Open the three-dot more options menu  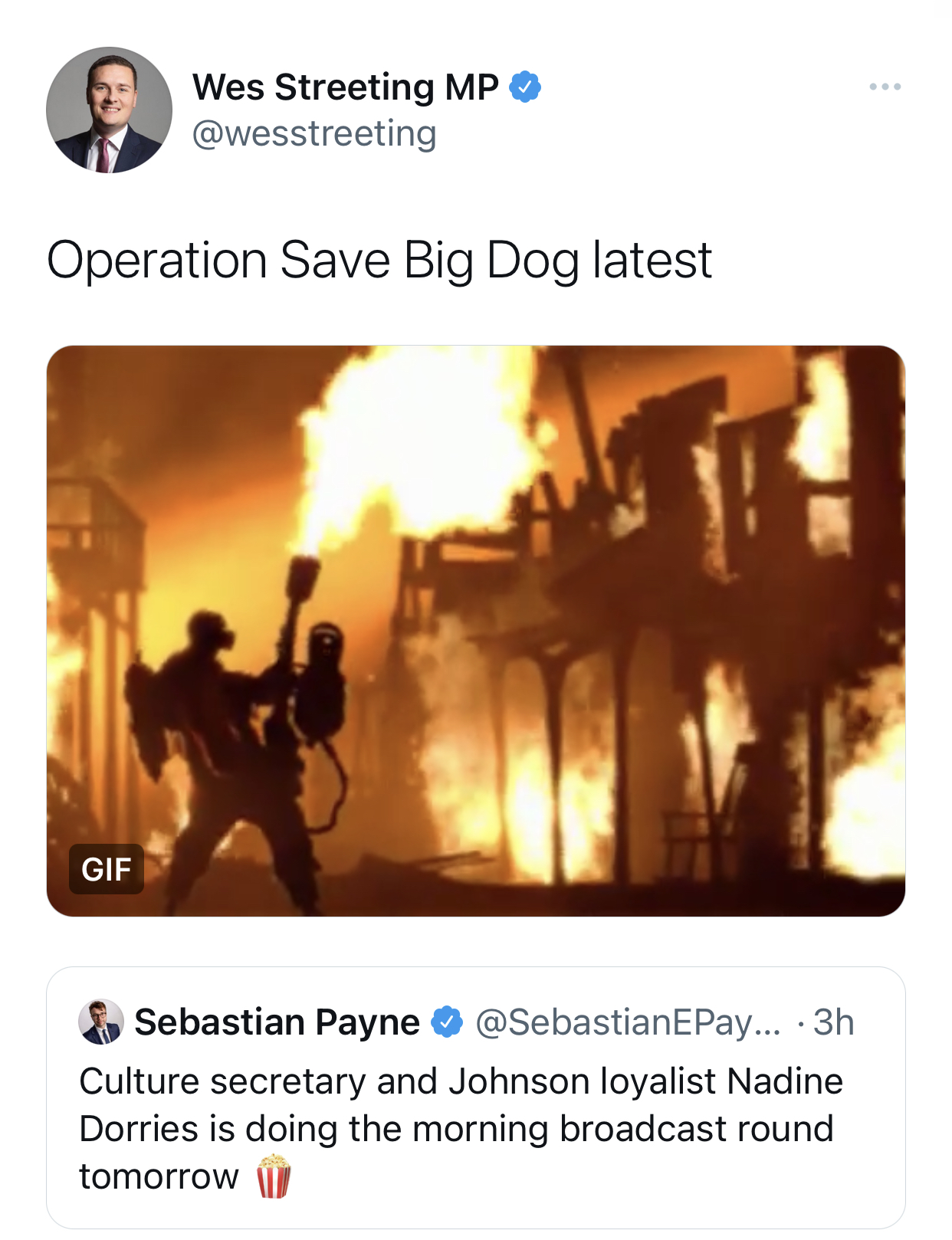coord(885,87)
